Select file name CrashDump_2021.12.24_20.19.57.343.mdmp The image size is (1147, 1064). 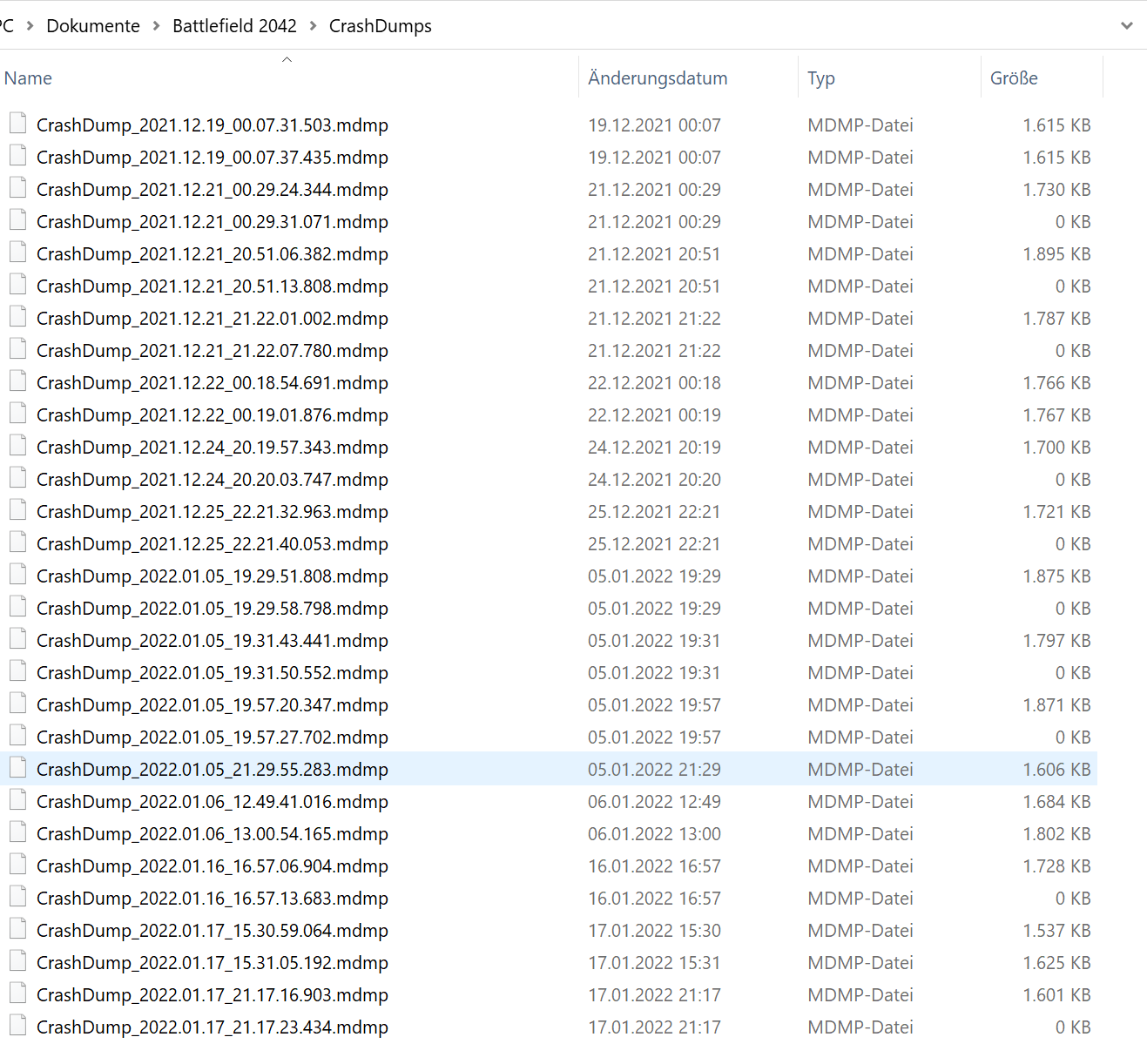click(213, 447)
